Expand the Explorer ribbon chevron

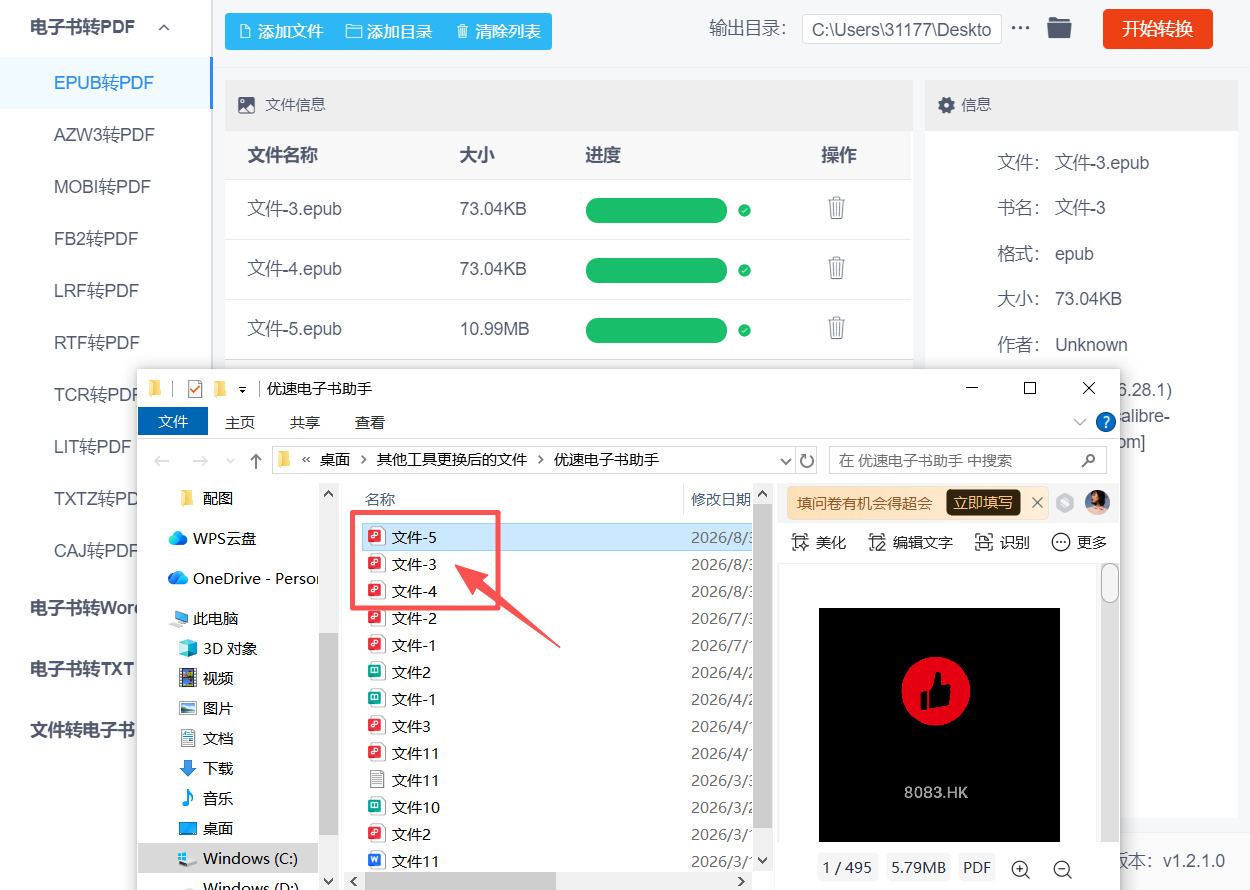[x=1079, y=422]
